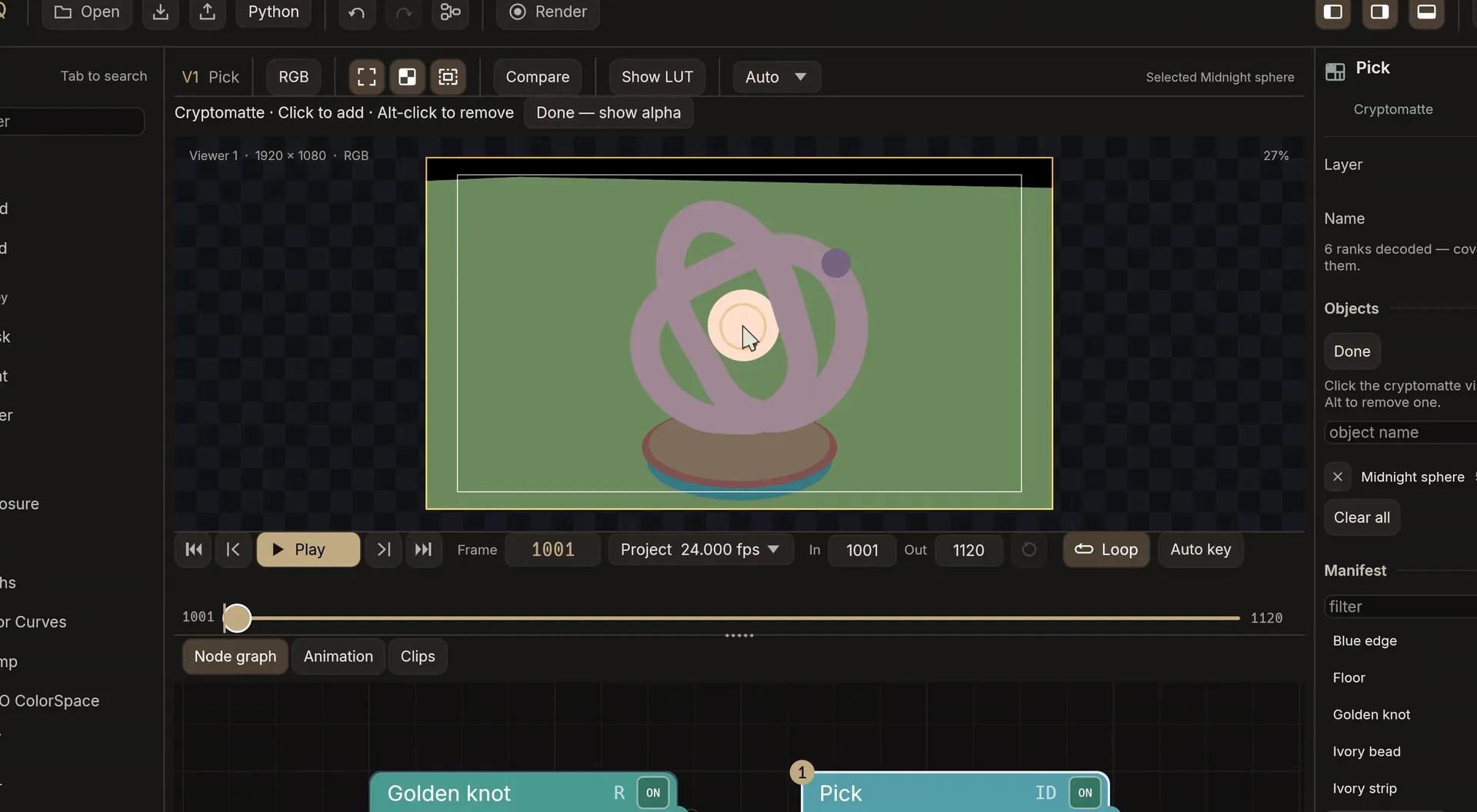Select Golden knot in the Manifest list
Image resolution: width=1477 pixels, height=812 pixels.
[1371, 715]
